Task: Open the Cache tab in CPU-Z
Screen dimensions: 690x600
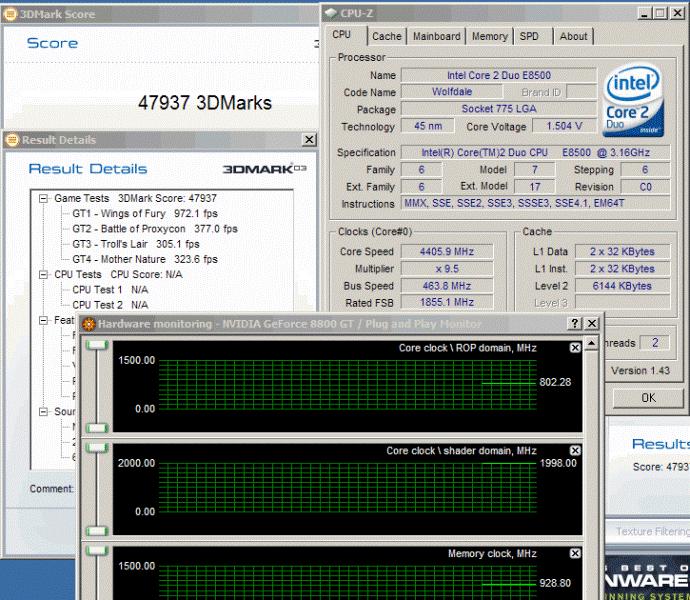Action: tap(387, 36)
